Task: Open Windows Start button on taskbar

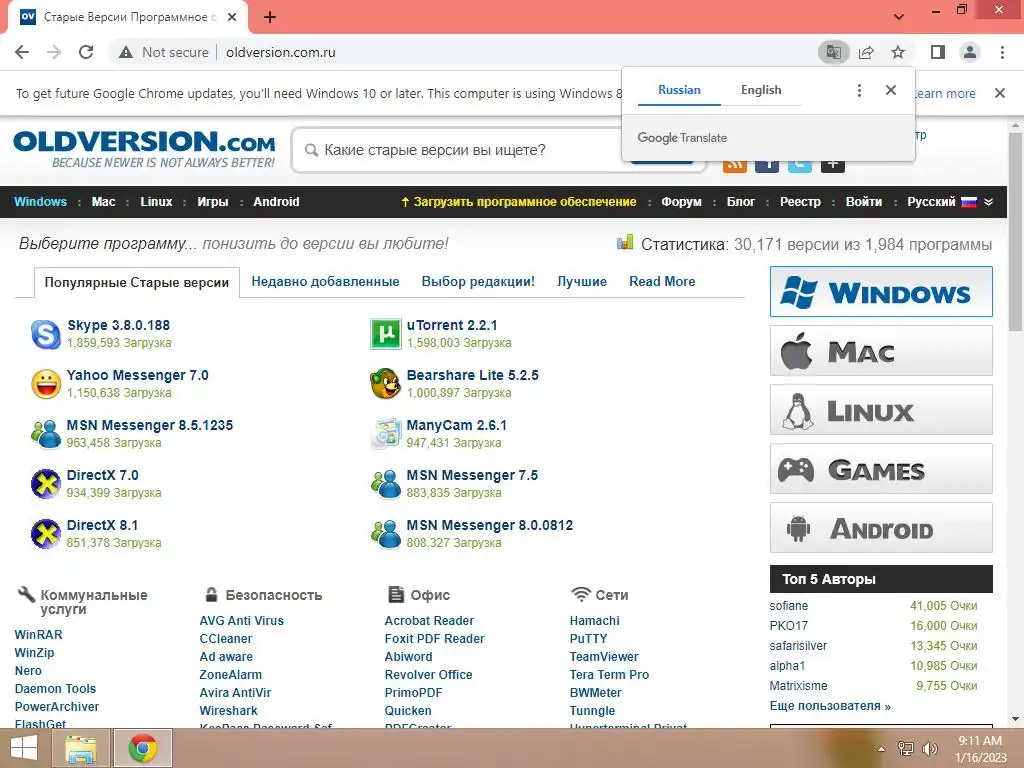Action: click(24, 748)
